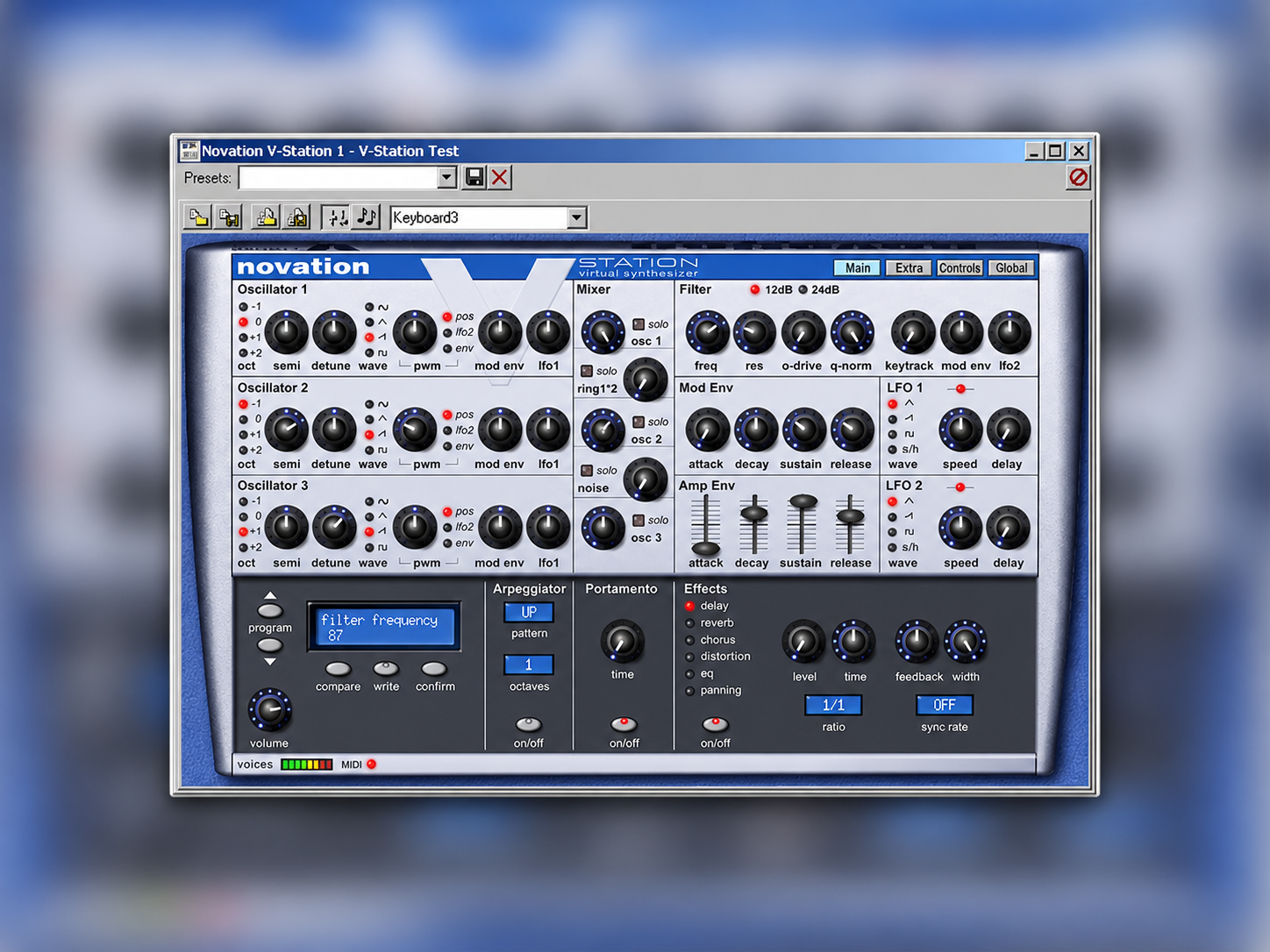Select the chorus effect
Viewport: 1270px width, 952px height.
(x=689, y=640)
